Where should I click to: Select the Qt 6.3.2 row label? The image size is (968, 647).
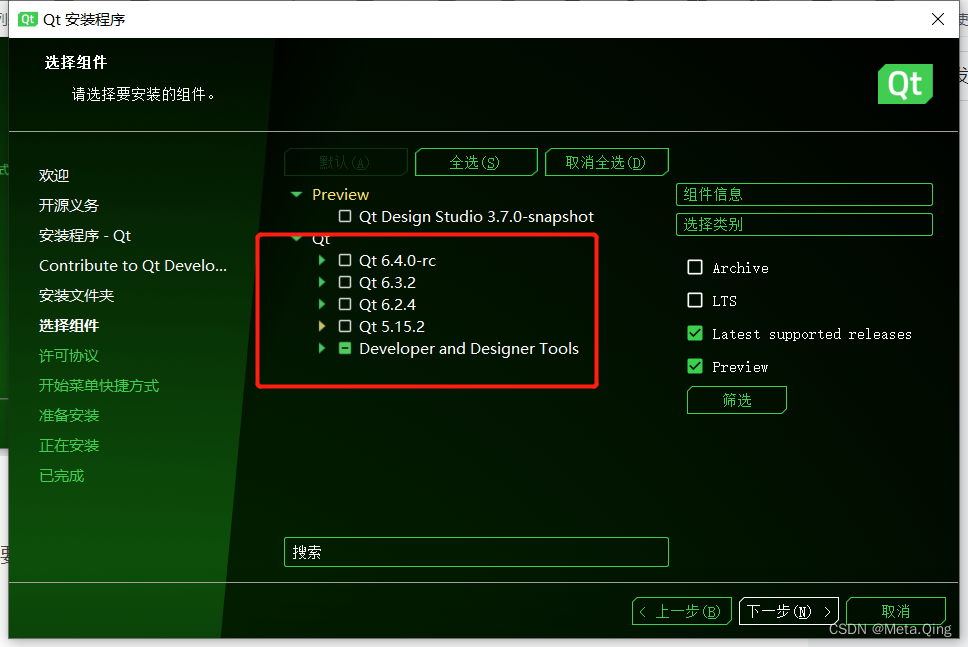[387, 283]
